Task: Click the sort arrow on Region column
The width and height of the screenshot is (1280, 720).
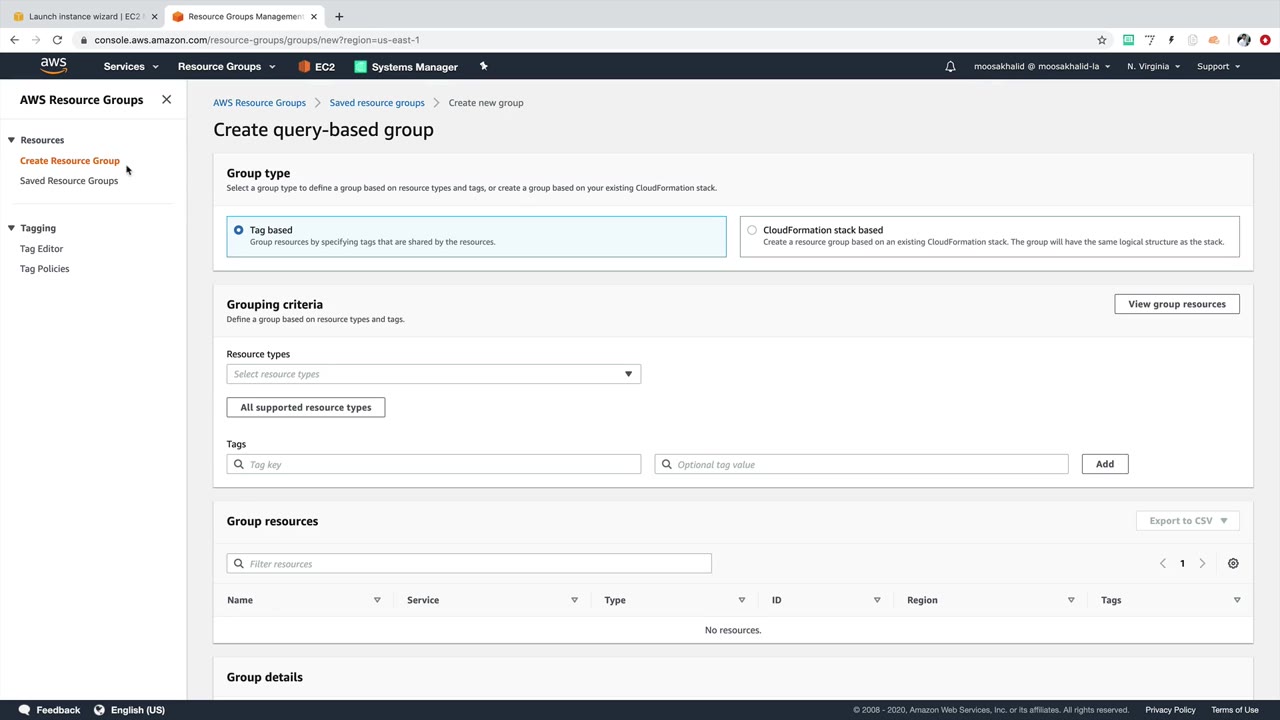Action: pos(1071,600)
